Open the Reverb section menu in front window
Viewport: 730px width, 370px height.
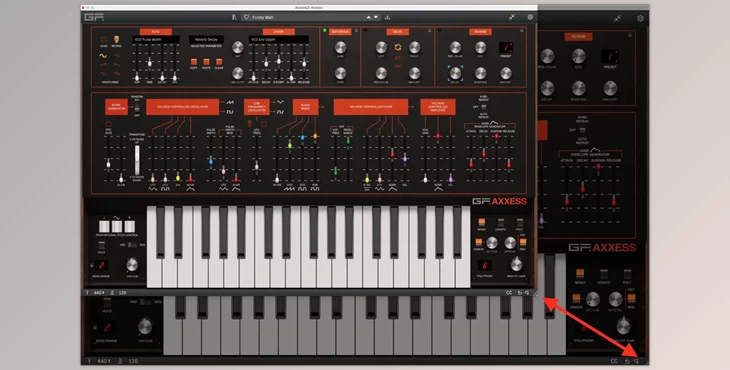coord(522,31)
